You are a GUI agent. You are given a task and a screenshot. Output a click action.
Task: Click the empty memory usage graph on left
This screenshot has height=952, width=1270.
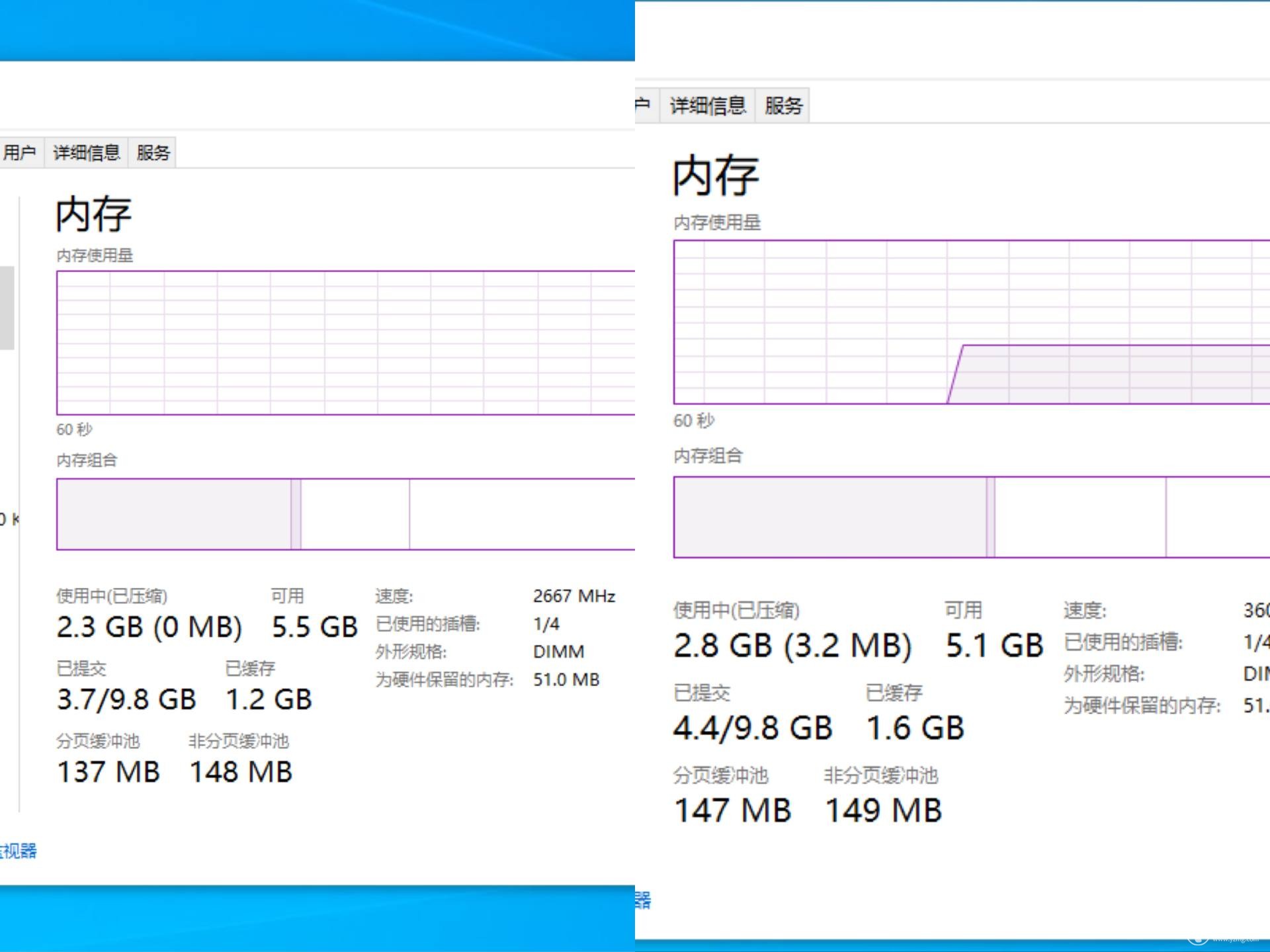click(344, 343)
